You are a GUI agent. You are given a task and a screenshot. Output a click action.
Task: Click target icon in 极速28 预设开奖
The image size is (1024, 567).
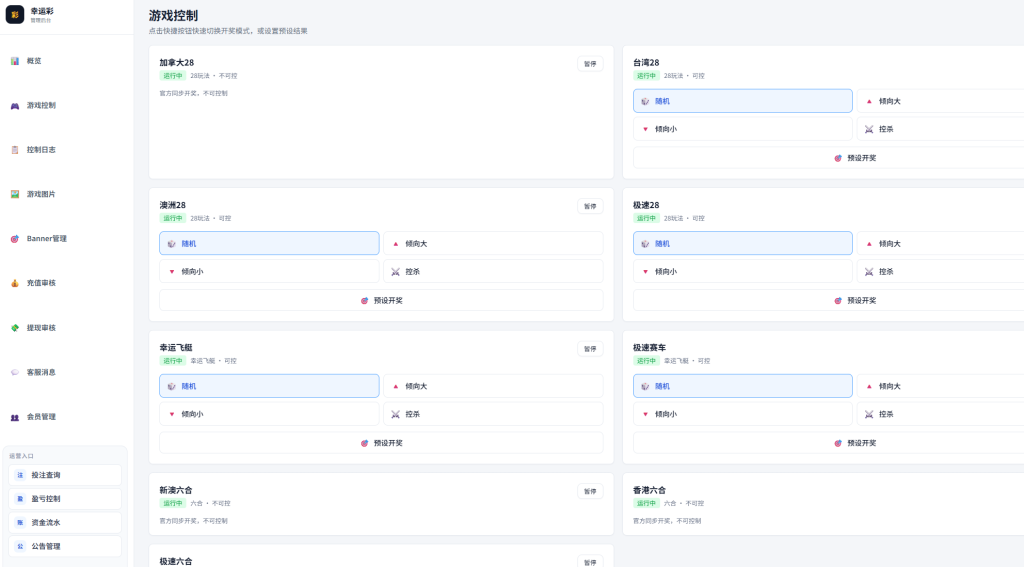(838, 300)
